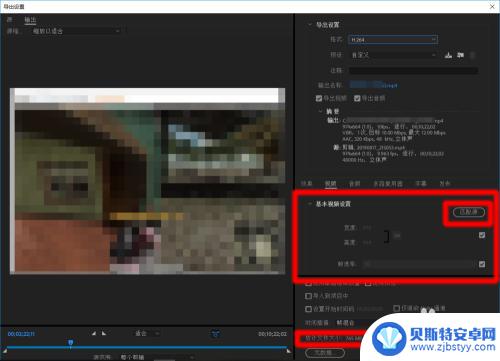The width and height of the screenshot is (500, 361).
Task: Enable the 导入到项目中 checkbox
Action: 308,296
